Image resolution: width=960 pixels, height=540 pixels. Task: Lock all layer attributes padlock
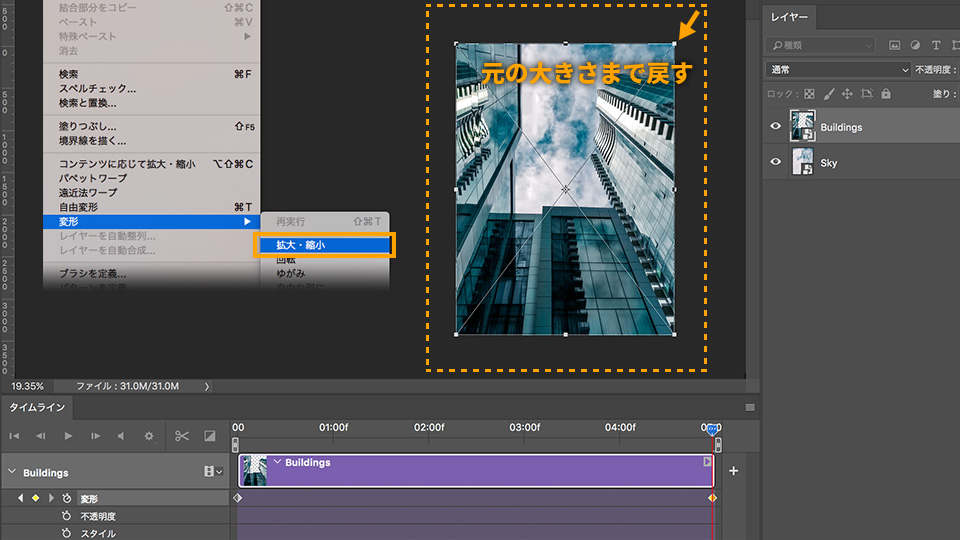(x=886, y=94)
